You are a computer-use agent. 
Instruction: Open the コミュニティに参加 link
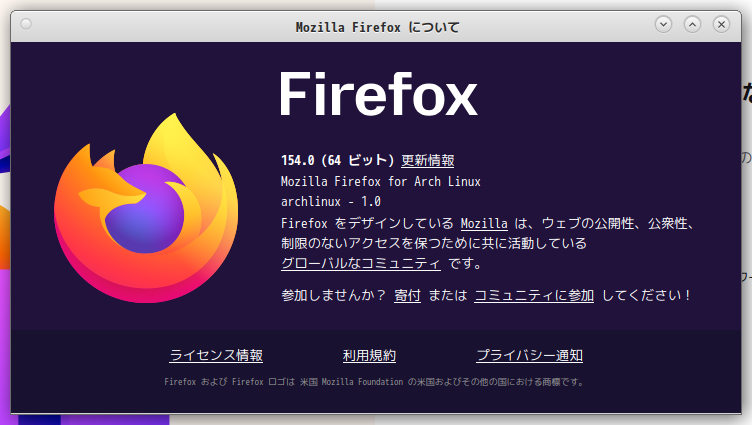[x=534, y=295]
